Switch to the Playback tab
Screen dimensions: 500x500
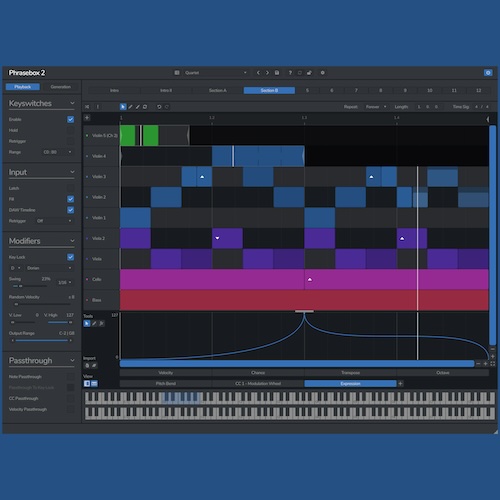(23, 87)
